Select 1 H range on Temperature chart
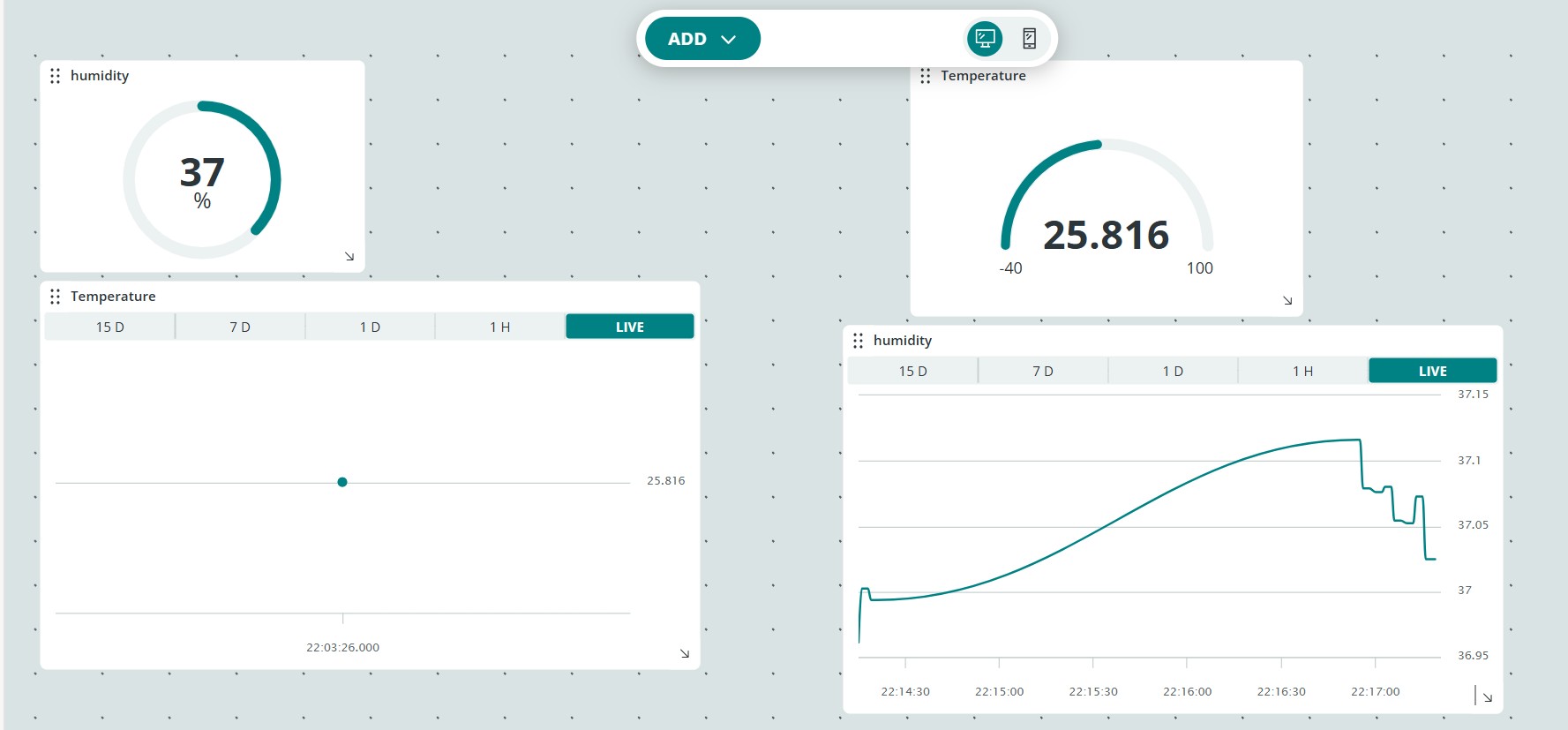The image size is (1568, 730). pos(500,327)
